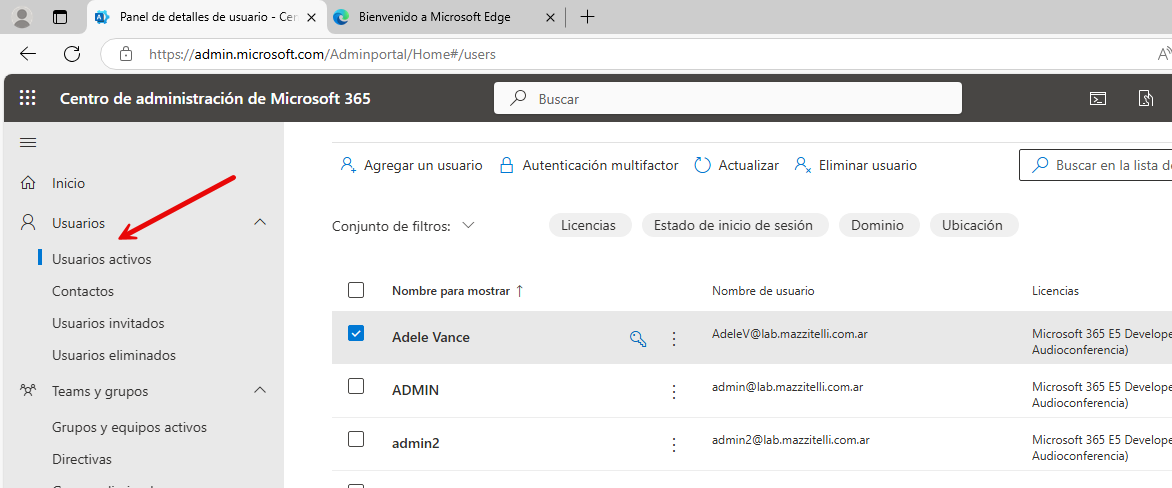
Task: Close the Bienvenido a Microsoft Edge tab
Action: pyautogui.click(x=550, y=16)
